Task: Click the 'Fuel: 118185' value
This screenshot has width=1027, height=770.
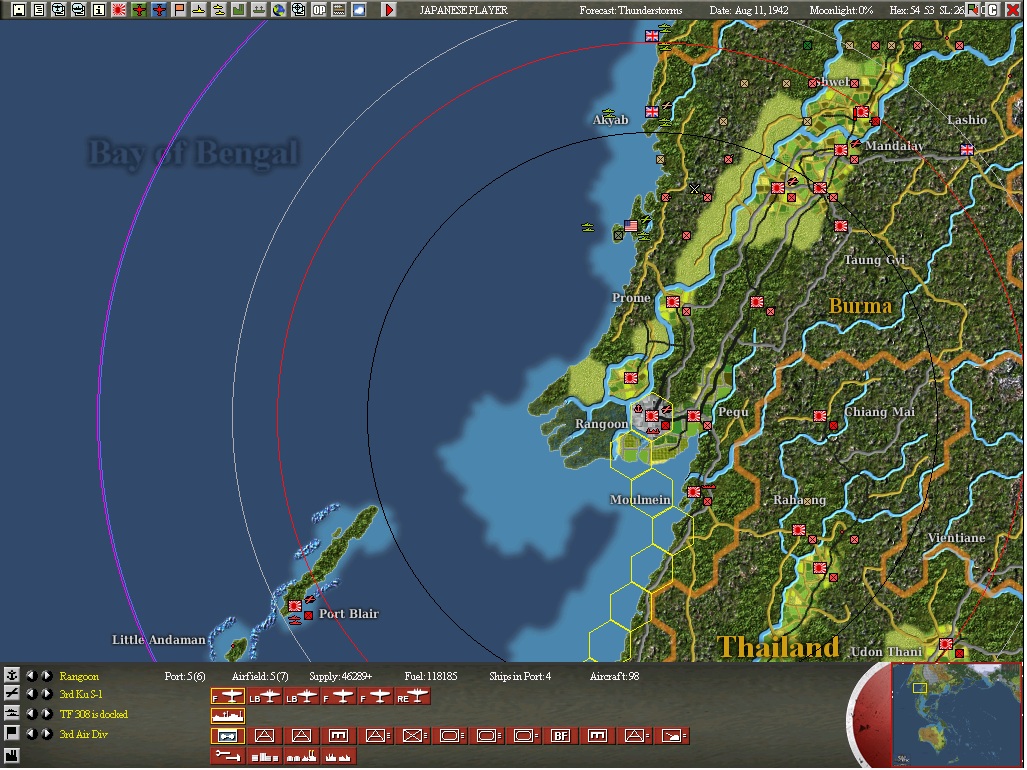Action: click(430, 676)
